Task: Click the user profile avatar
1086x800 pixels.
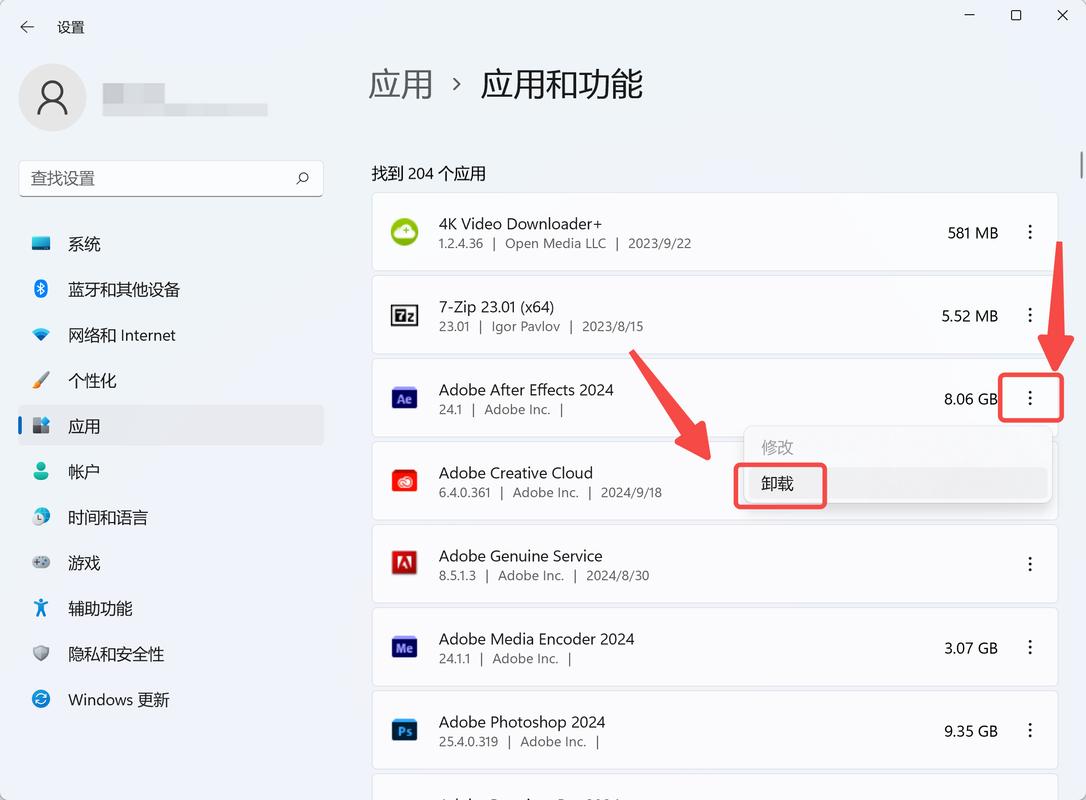Action: 53,98
